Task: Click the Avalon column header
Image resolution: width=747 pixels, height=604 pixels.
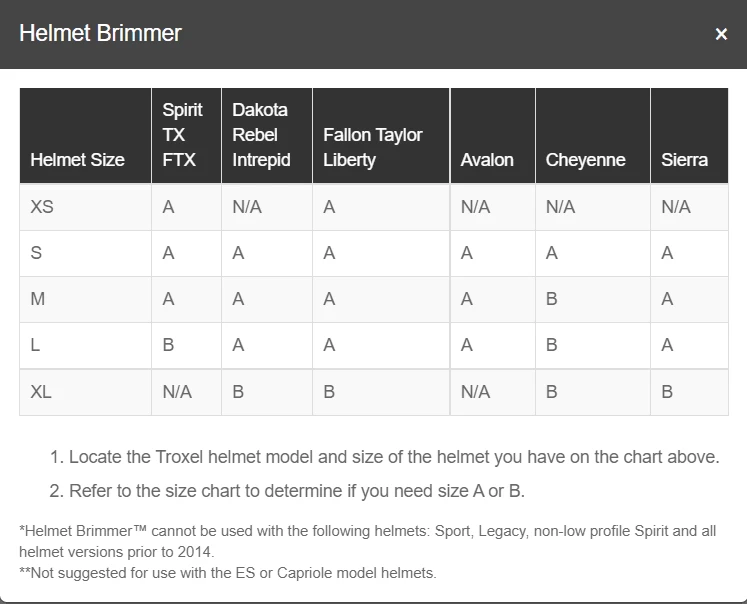Action: (487, 160)
